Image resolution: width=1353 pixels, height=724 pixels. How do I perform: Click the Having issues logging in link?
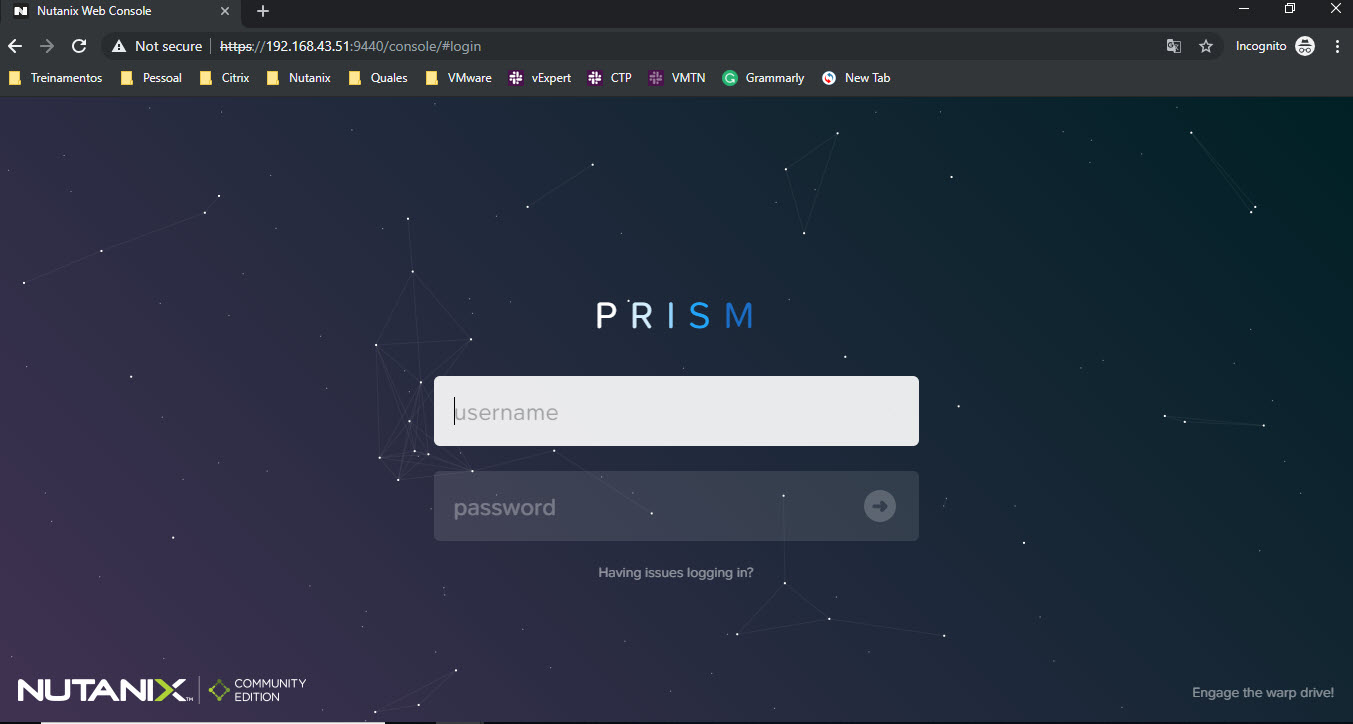point(676,573)
